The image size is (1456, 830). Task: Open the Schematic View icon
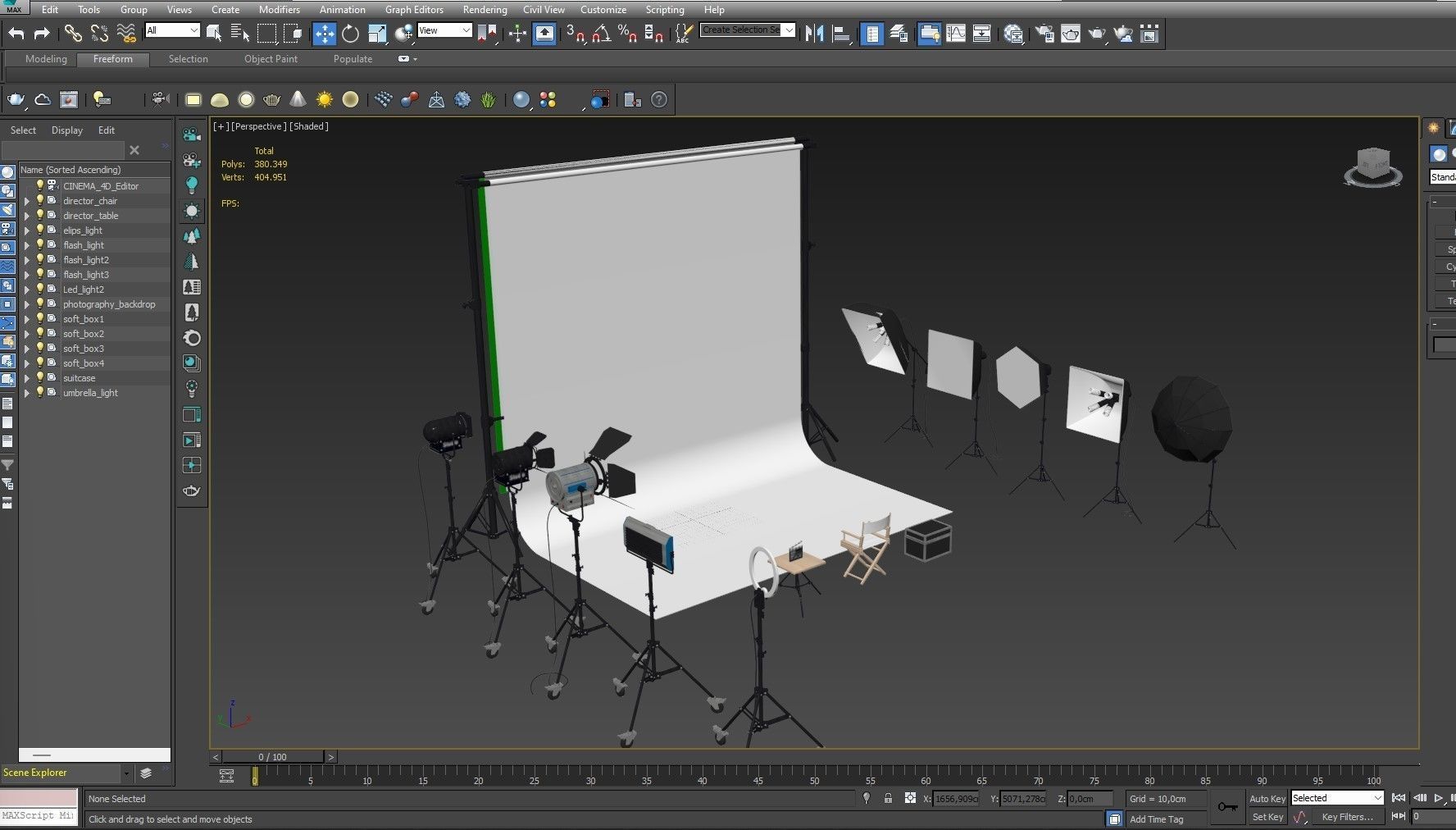tap(982, 34)
